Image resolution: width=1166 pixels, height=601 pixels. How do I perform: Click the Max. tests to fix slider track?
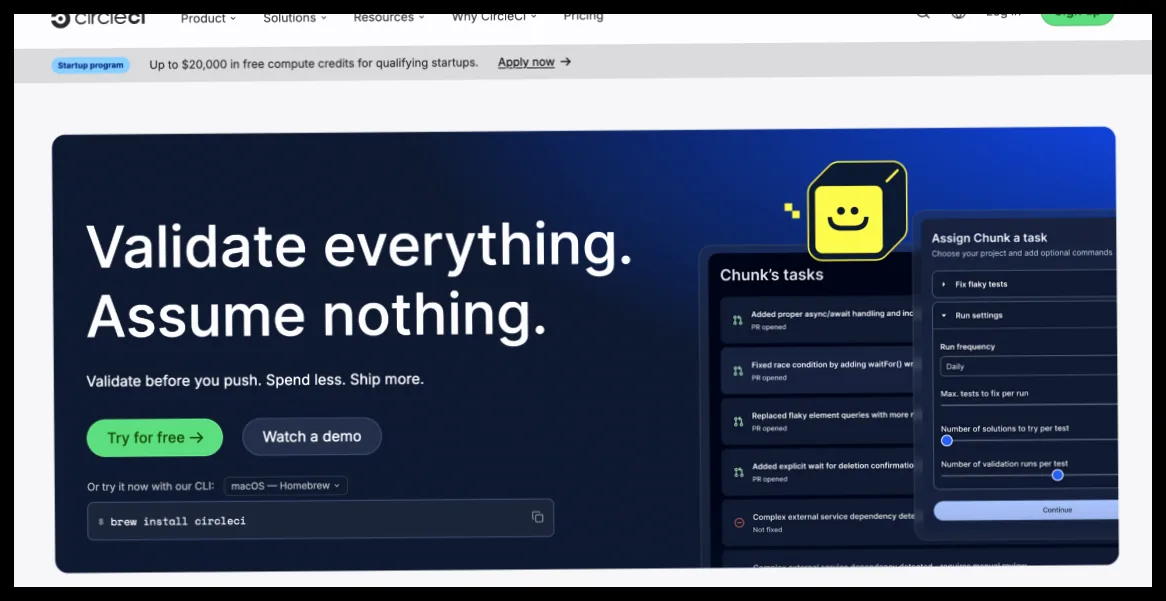pos(1029,405)
